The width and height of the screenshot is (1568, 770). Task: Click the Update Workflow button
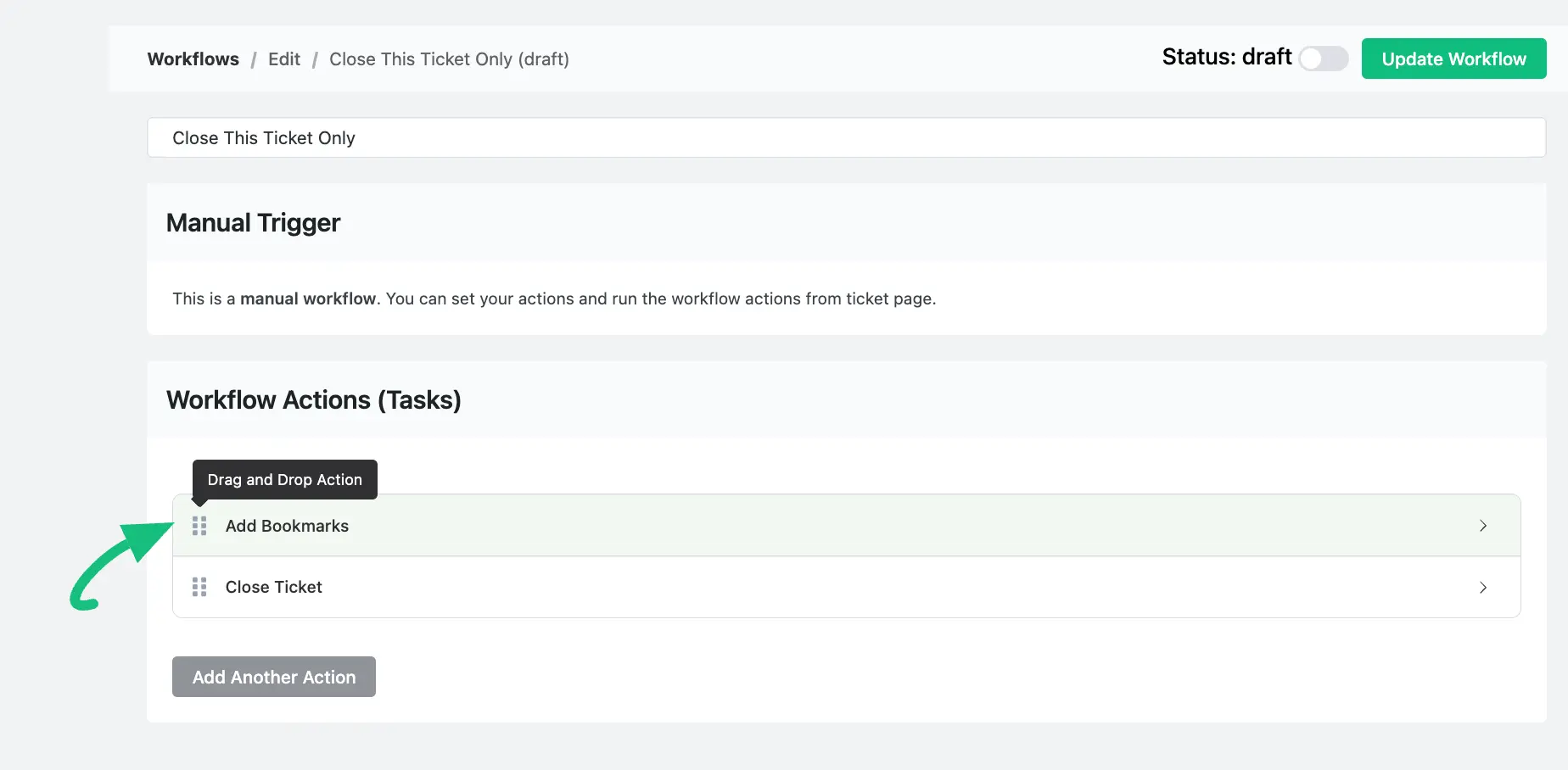(1453, 59)
